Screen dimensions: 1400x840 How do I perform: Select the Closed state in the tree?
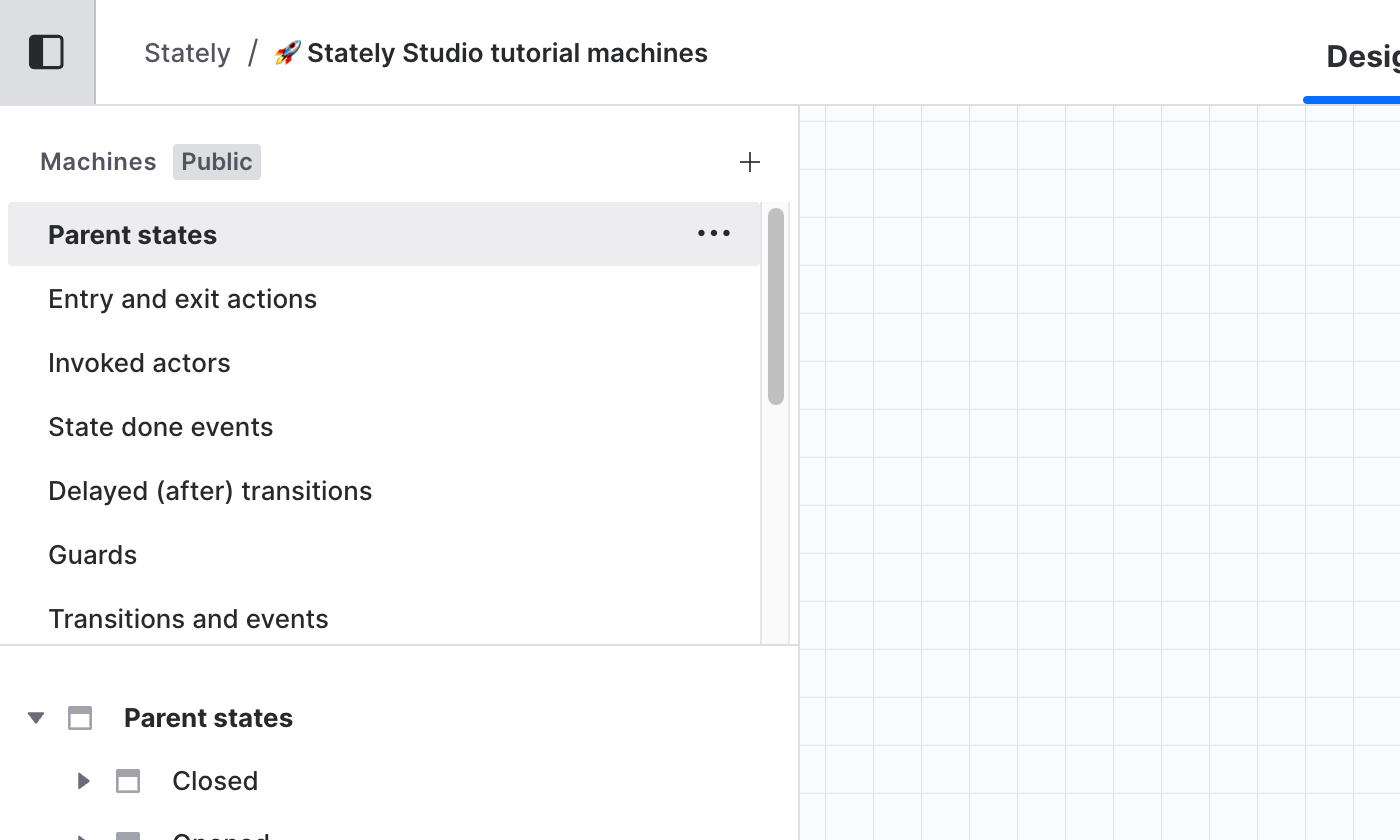214,781
